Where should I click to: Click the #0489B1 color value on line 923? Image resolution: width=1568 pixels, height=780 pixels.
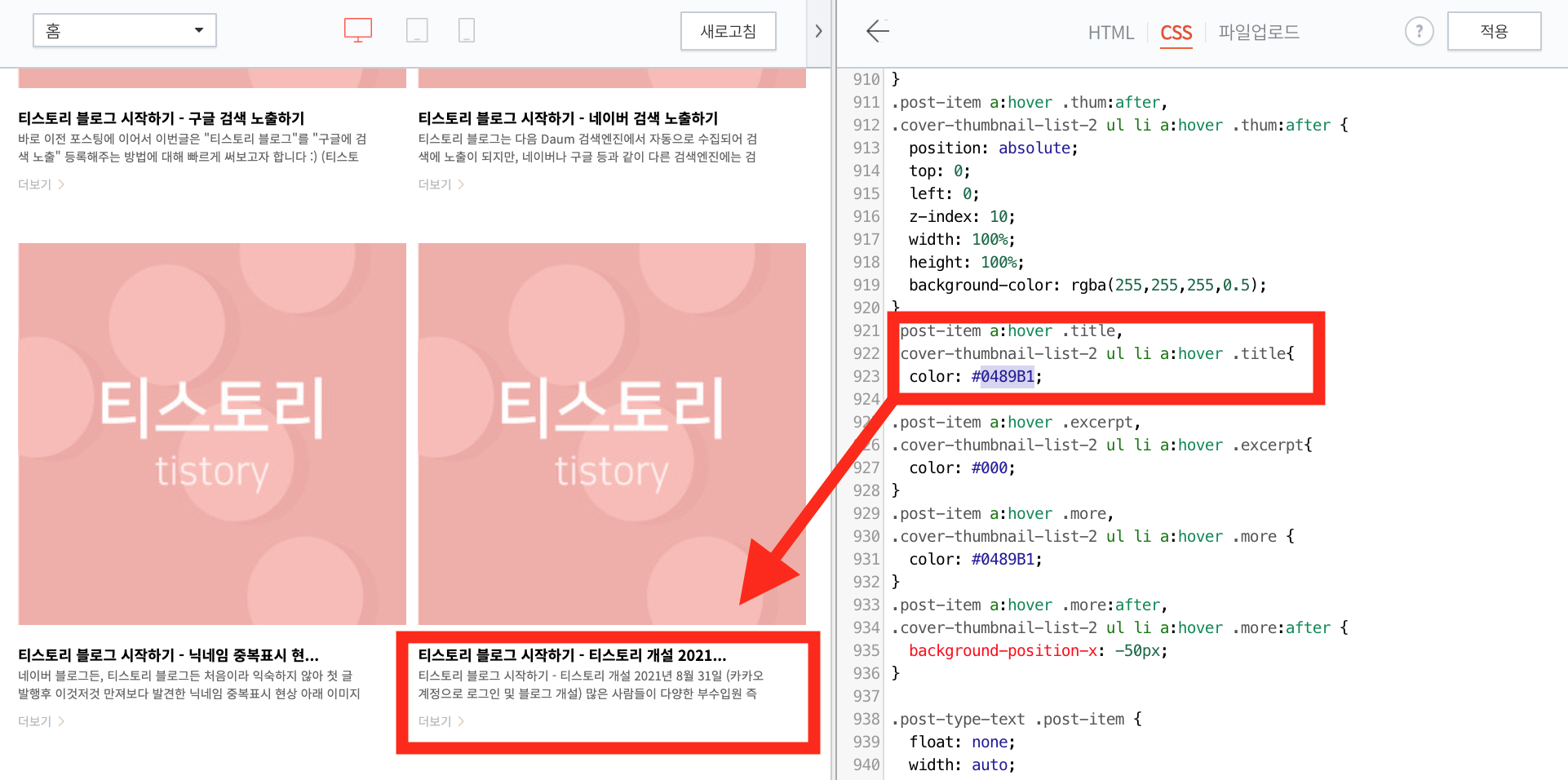pyautogui.click(x=1003, y=376)
